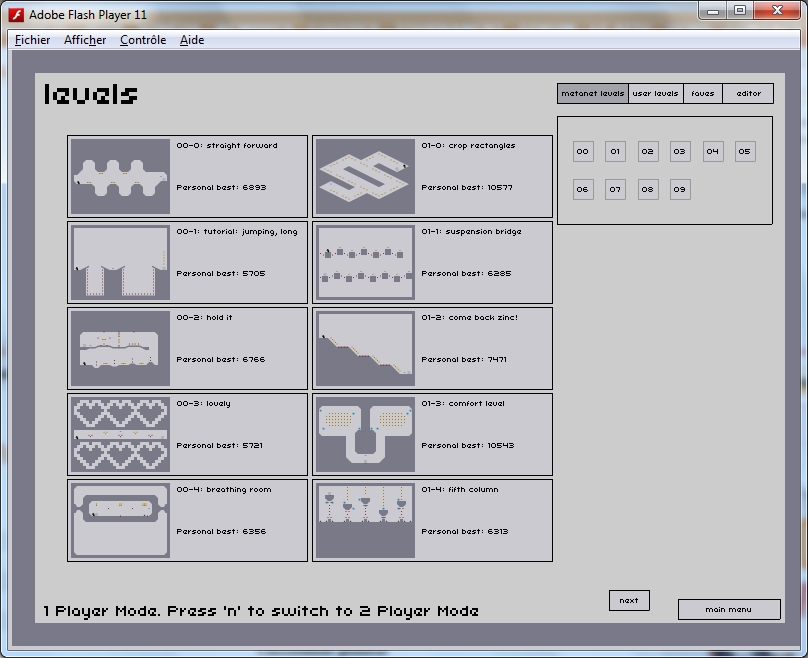This screenshot has width=808, height=658.
Task: Choose the 01-3 comfort level thumbnail
Action: click(365, 434)
